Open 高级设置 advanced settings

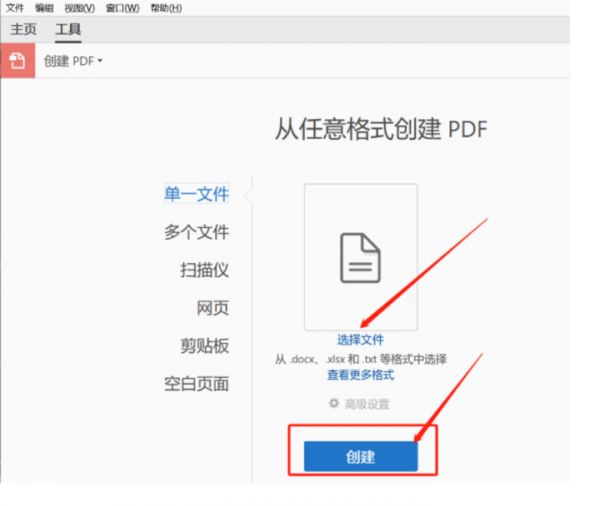pos(367,404)
